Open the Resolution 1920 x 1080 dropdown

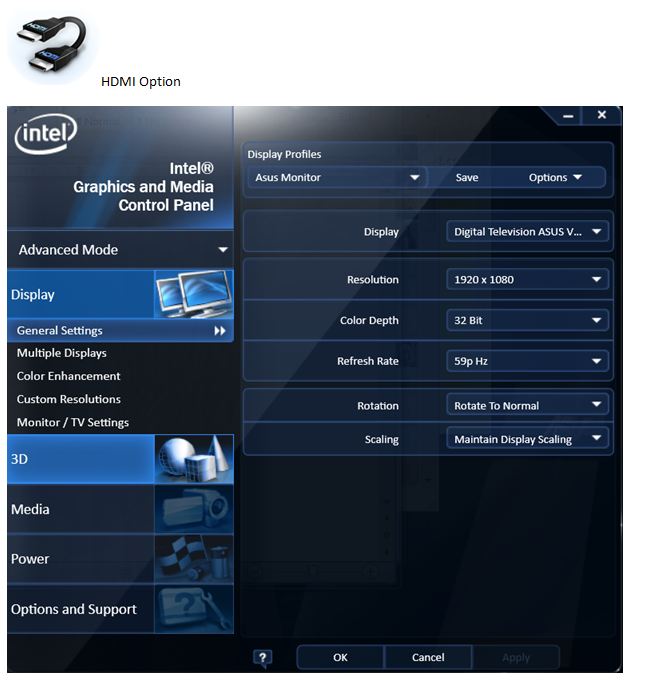pos(526,280)
